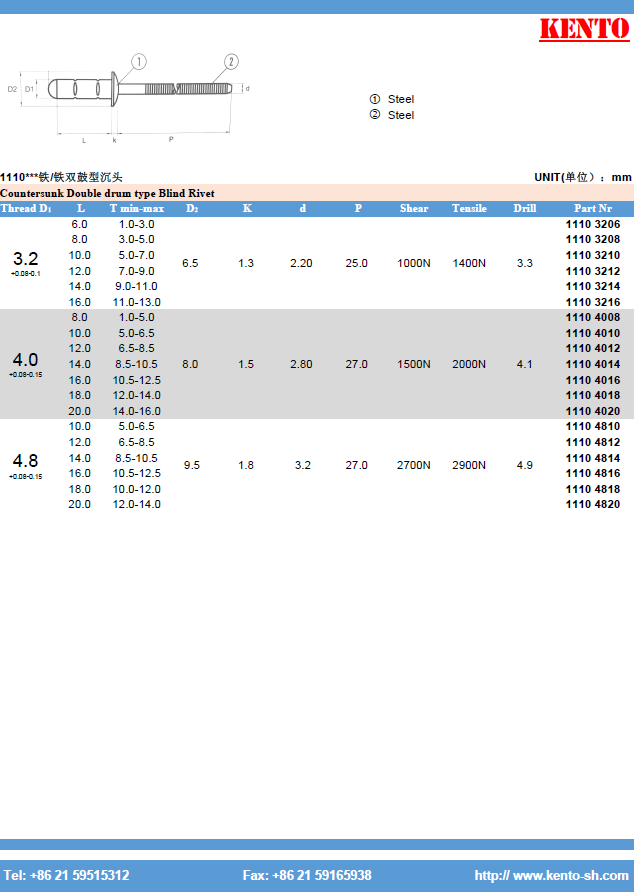Select the circled 1 Steel legend marker

click(375, 99)
